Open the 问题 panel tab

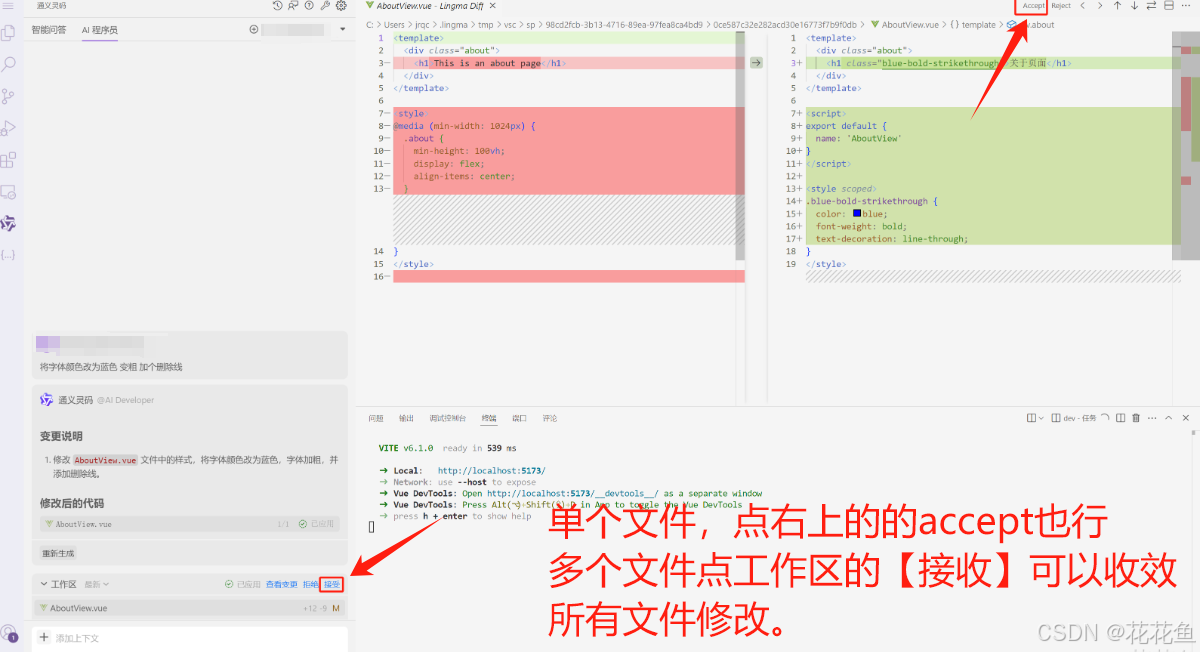click(376, 418)
